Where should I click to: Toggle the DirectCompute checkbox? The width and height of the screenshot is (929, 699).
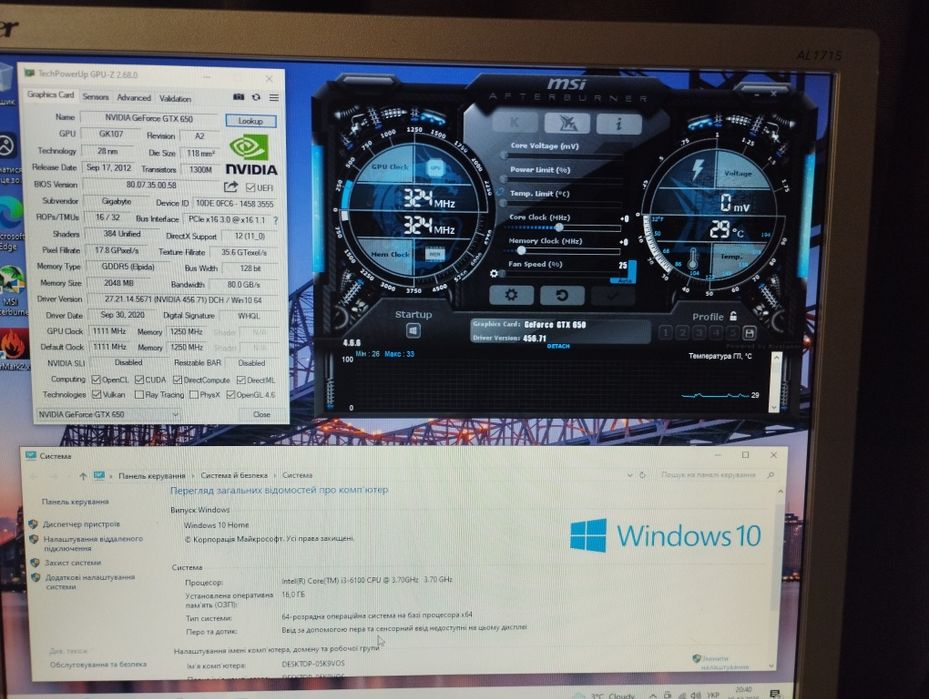[177, 380]
